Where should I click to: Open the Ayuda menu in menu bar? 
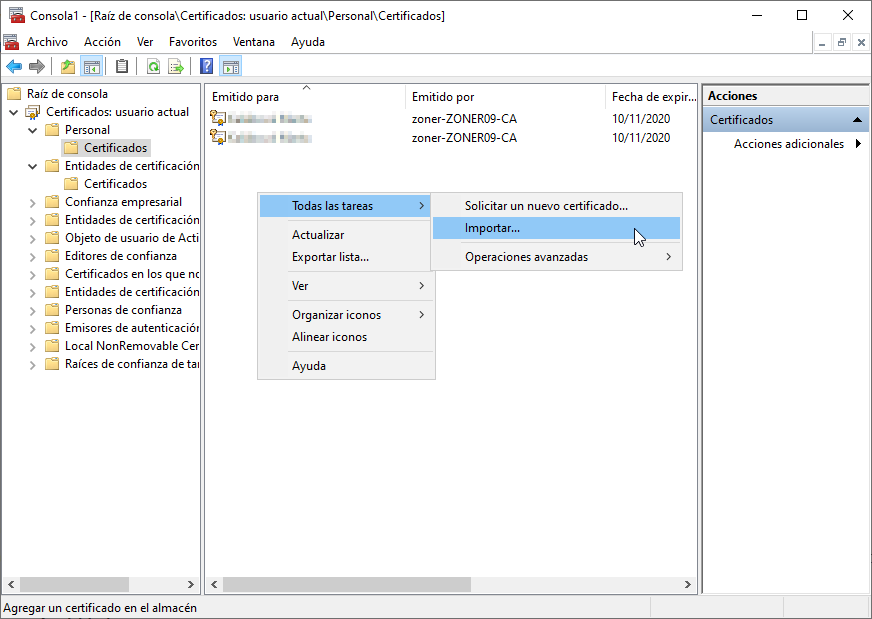[308, 42]
